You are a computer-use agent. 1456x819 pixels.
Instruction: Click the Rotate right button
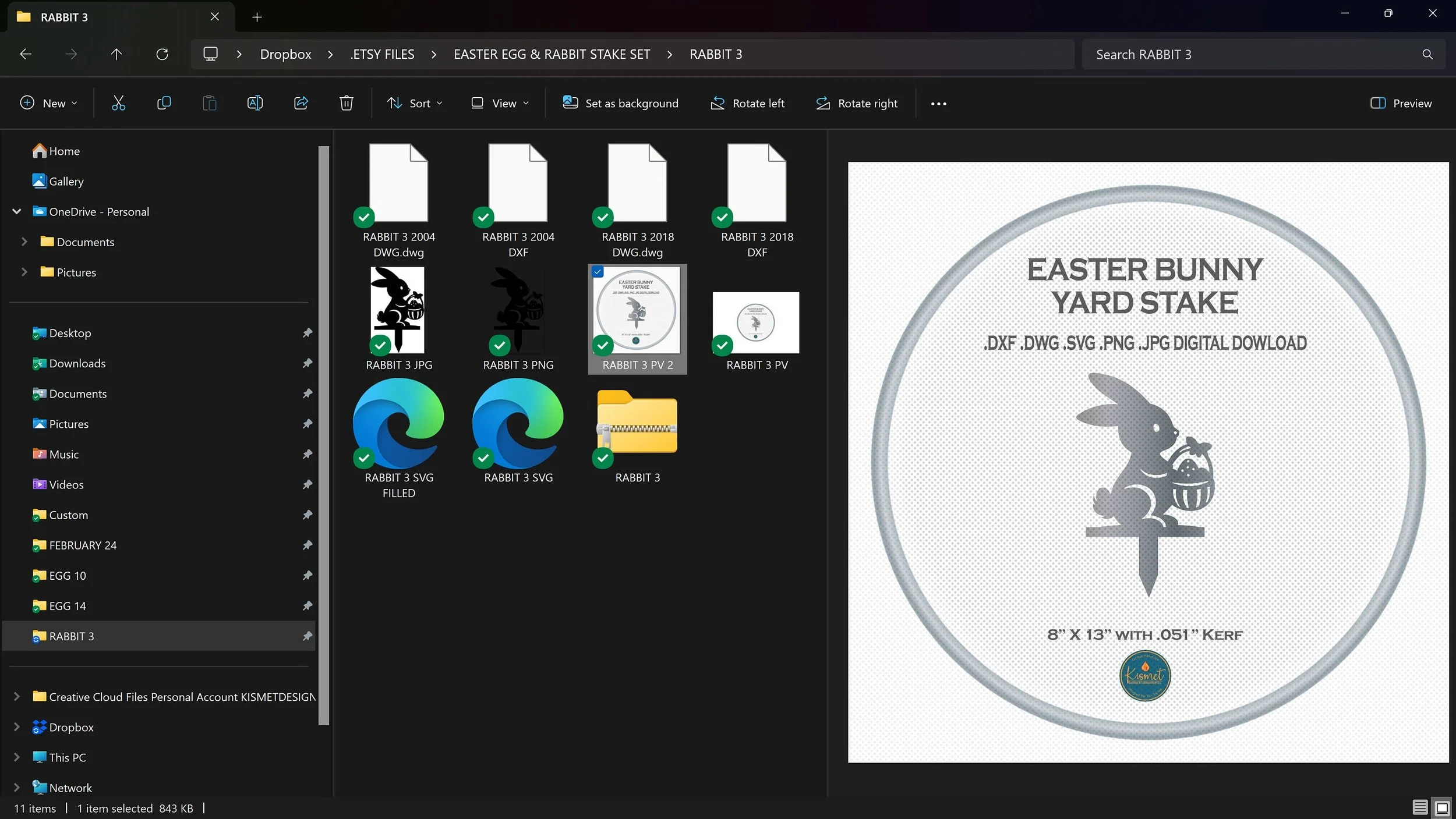pos(857,103)
